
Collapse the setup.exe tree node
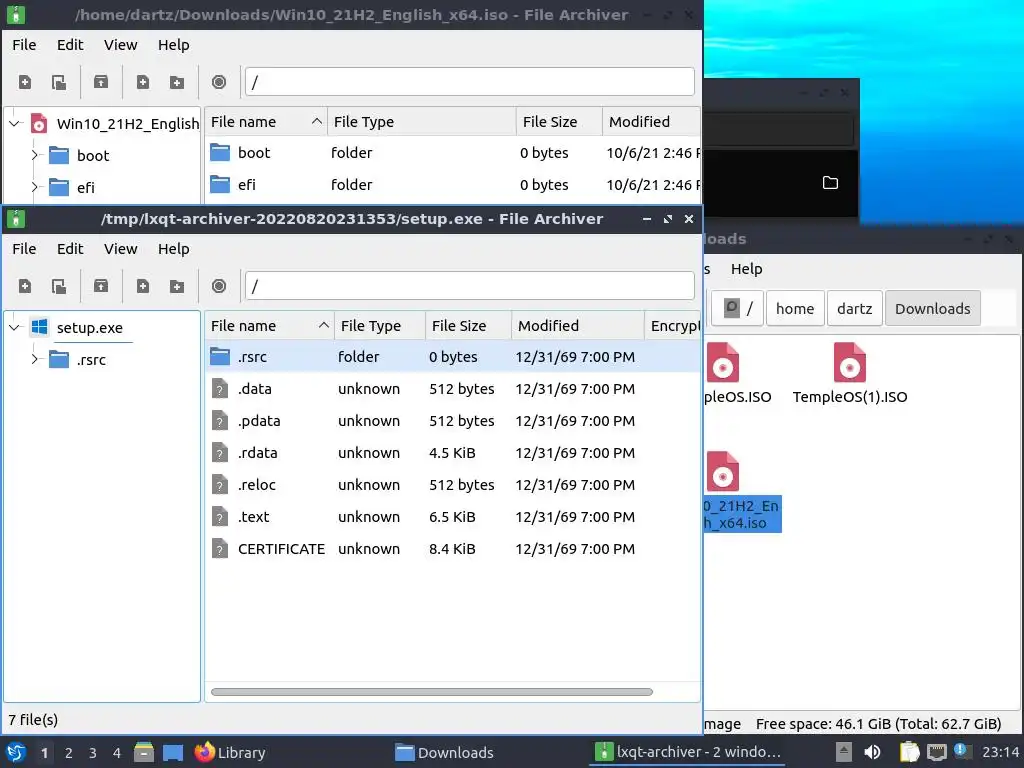click(x=14, y=327)
